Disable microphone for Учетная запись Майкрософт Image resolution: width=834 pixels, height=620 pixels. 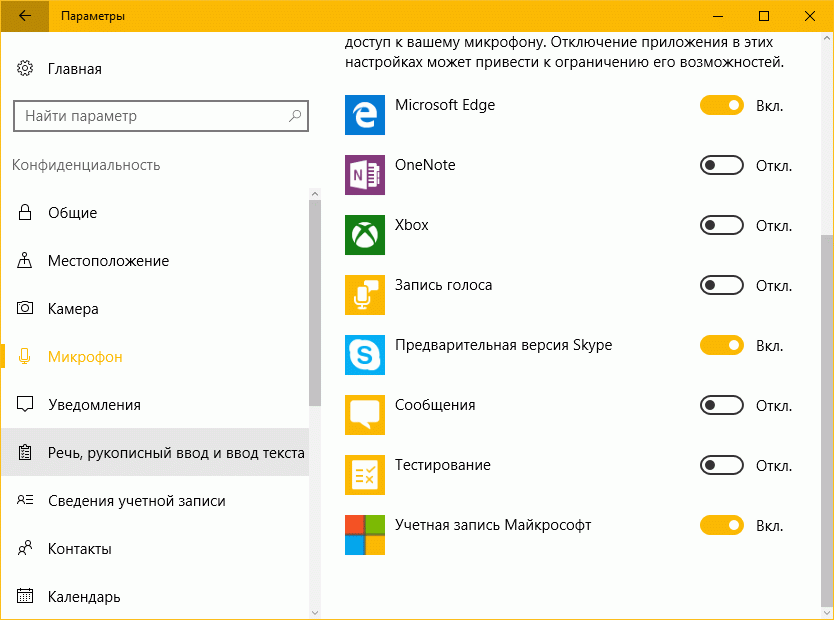click(722, 525)
